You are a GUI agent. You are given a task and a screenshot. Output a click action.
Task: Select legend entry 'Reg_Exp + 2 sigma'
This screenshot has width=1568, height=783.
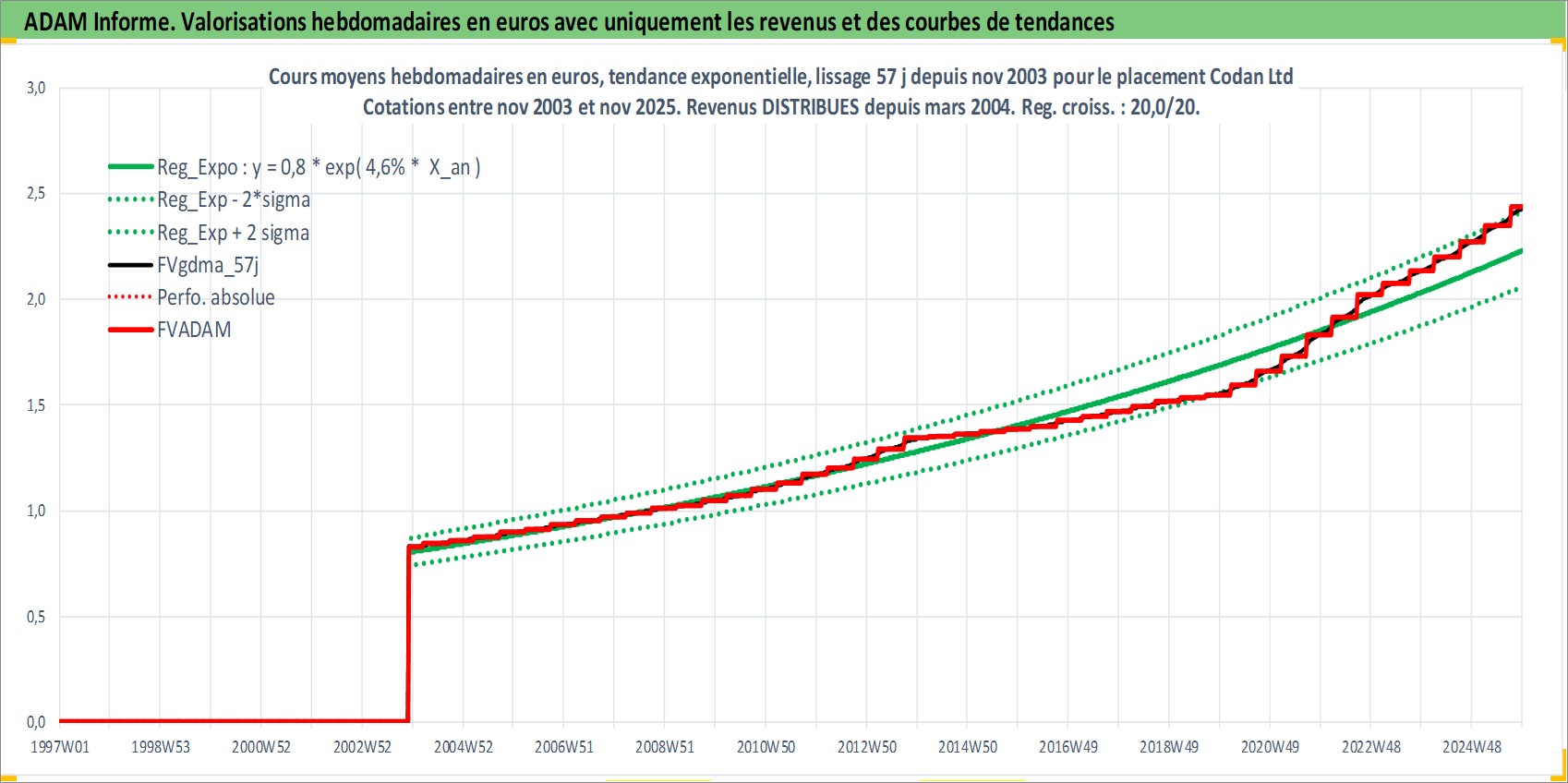point(234,233)
